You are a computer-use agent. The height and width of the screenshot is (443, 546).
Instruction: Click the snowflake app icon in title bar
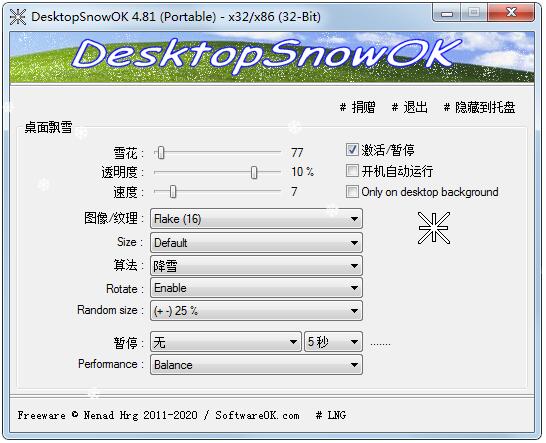coord(17,17)
